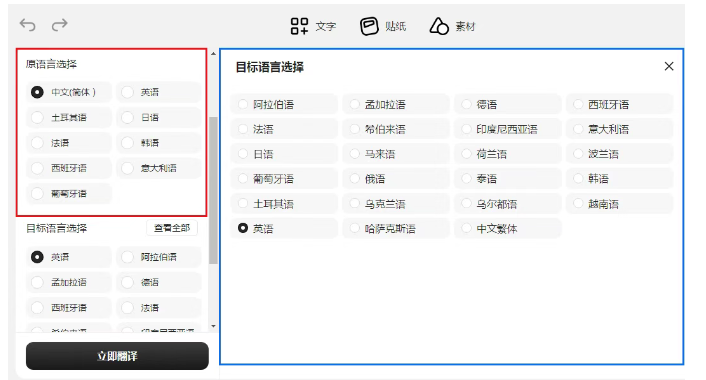Click the scrollbar down arrow

[x=213, y=326]
